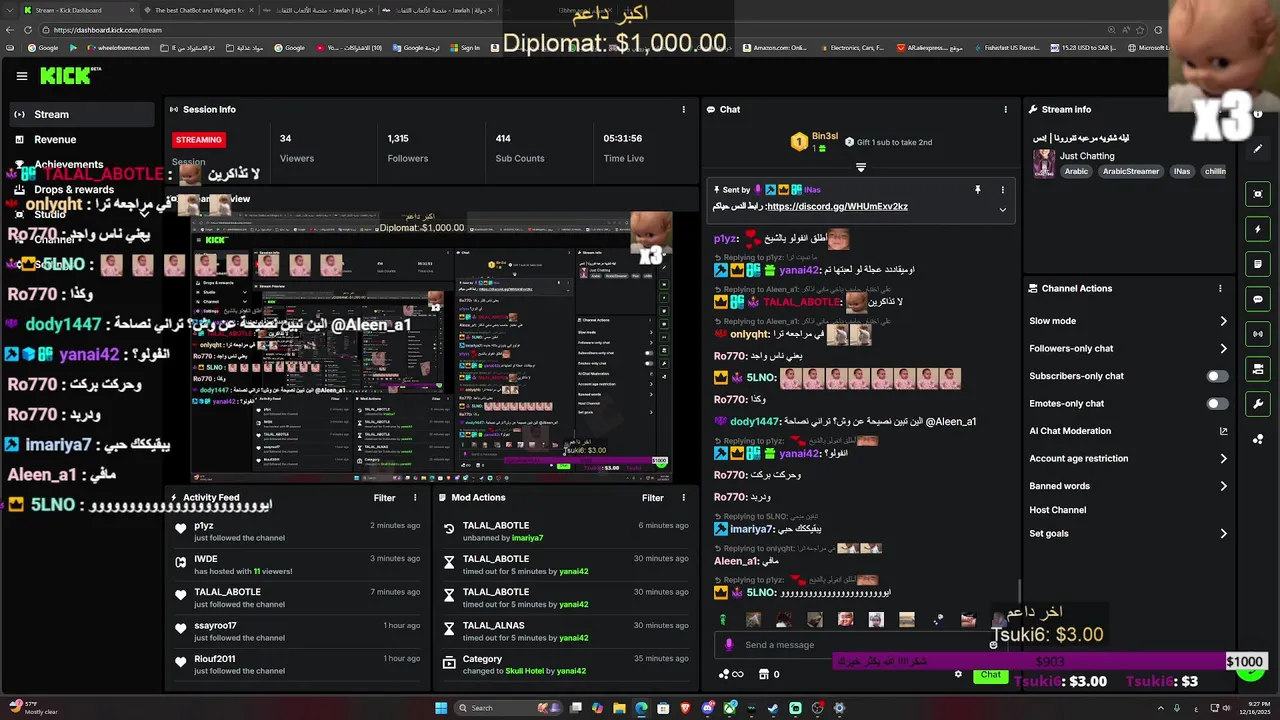The width and height of the screenshot is (1280, 720).
Task: Open Channel Actions three-dot menu
Action: coord(1220,288)
